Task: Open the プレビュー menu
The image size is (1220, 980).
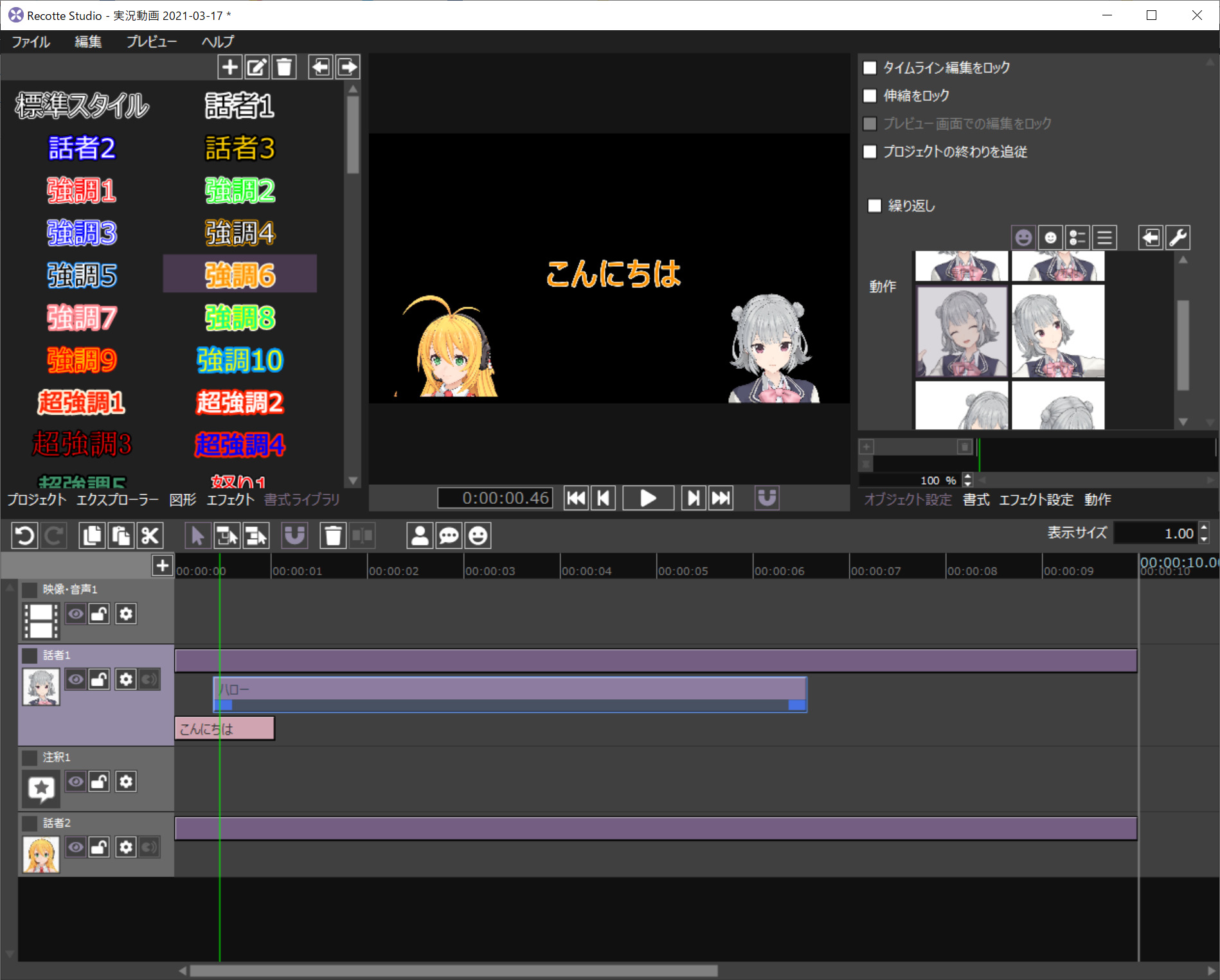Action: [152, 42]
